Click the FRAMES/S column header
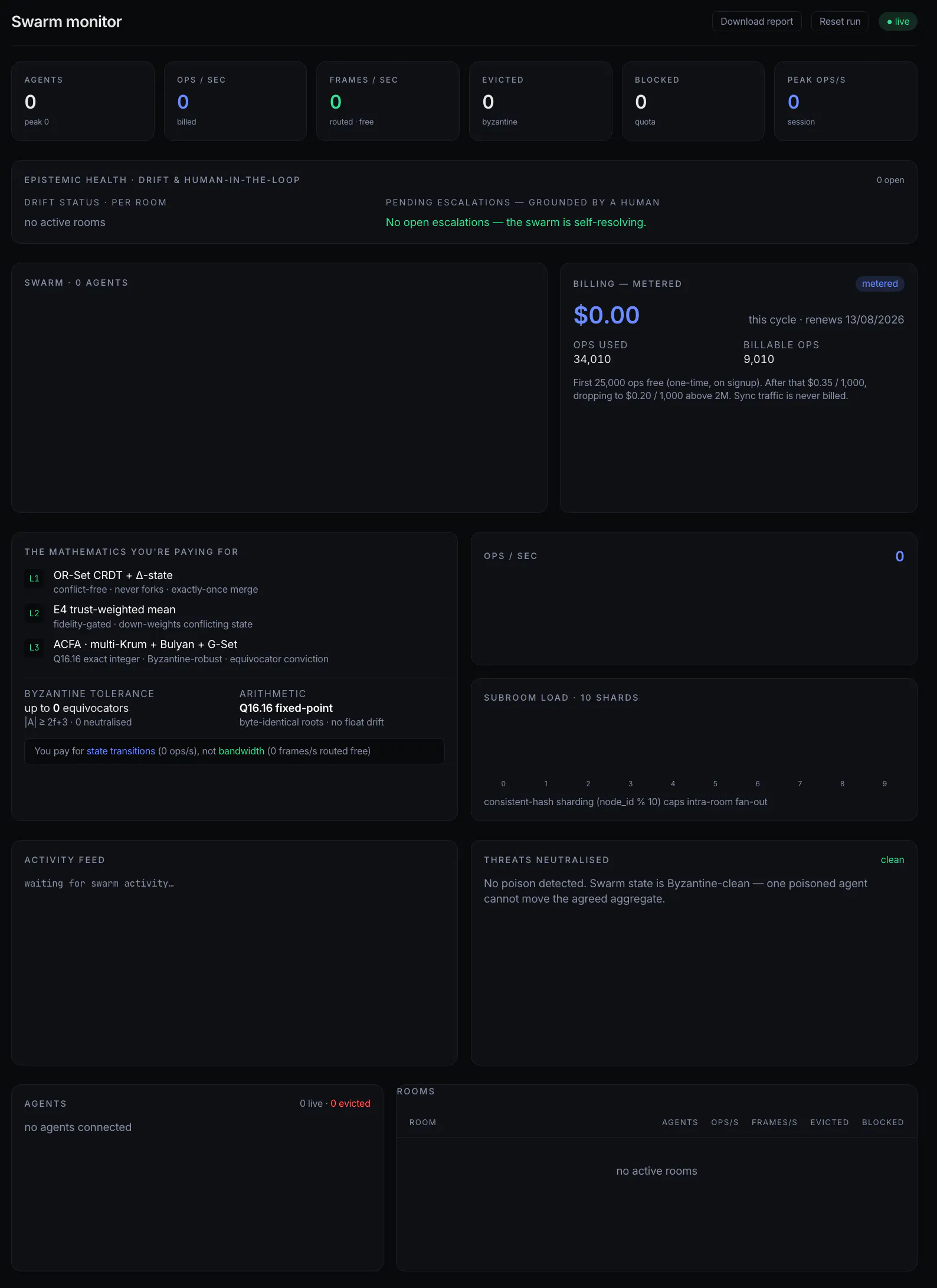Screen dimensions: 937x1288 pyautogui.click(x=774, y=1122)
